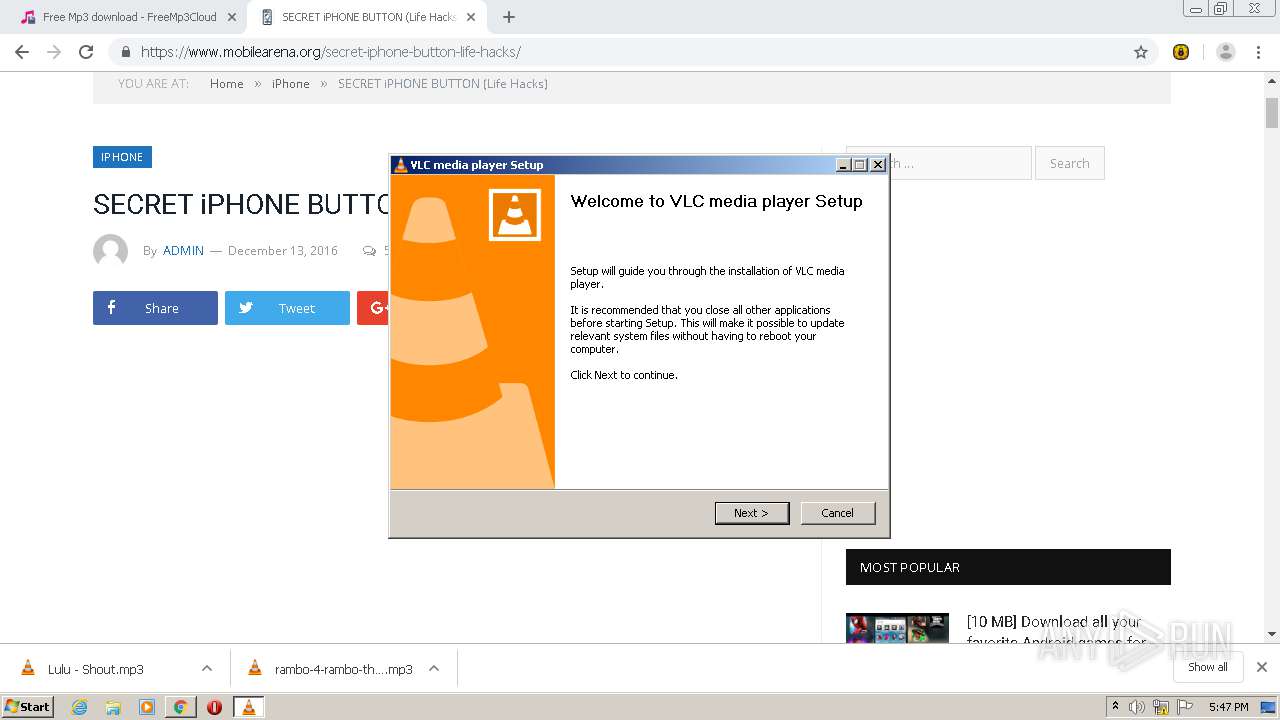Minimize the VLC Setup window
1280x720 pixels.
tap(843, 165)
